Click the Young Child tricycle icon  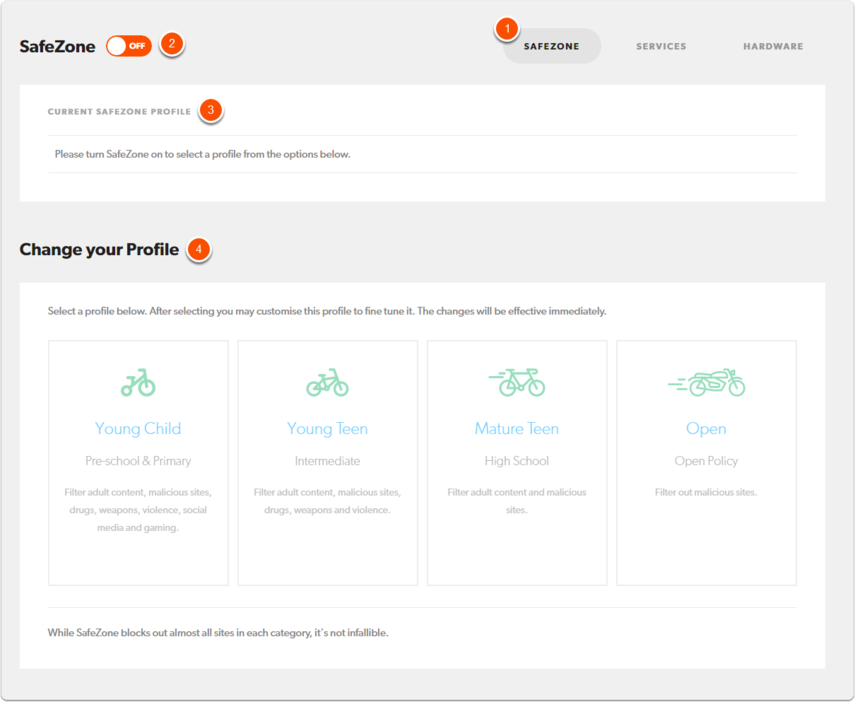[x=138, y=382]
